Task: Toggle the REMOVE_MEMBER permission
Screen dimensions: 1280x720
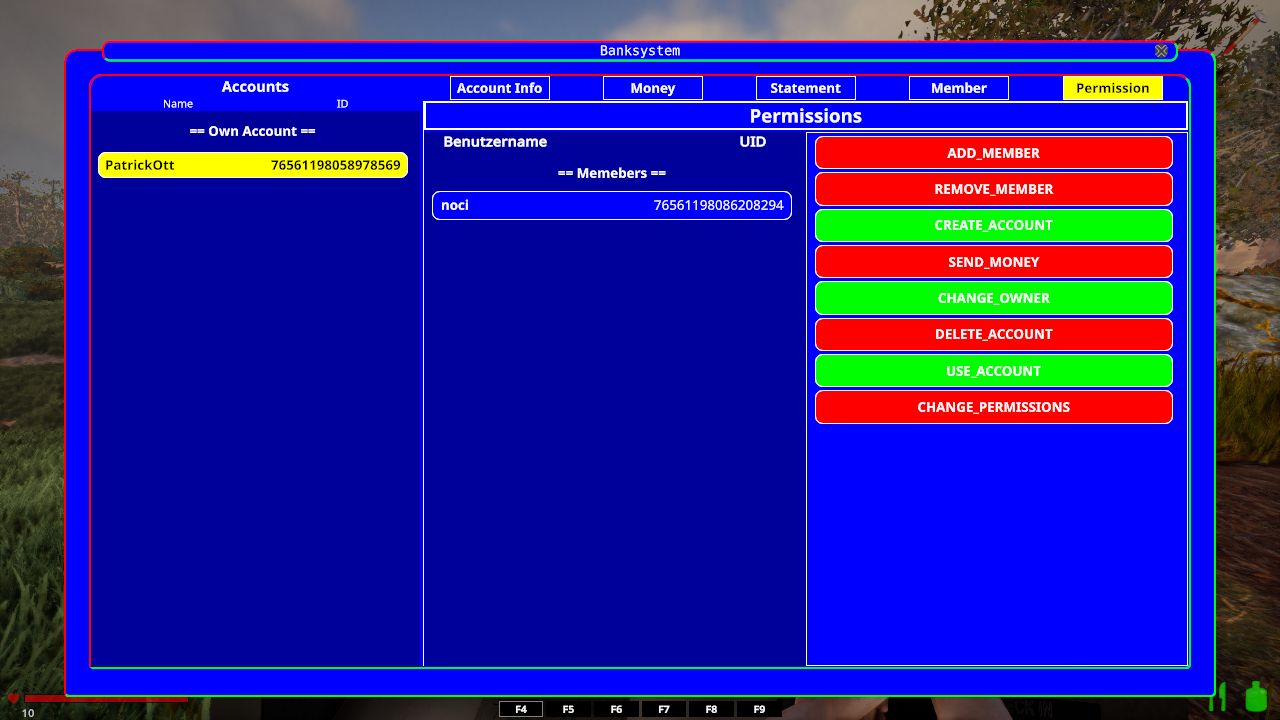Action: (993, 189)
